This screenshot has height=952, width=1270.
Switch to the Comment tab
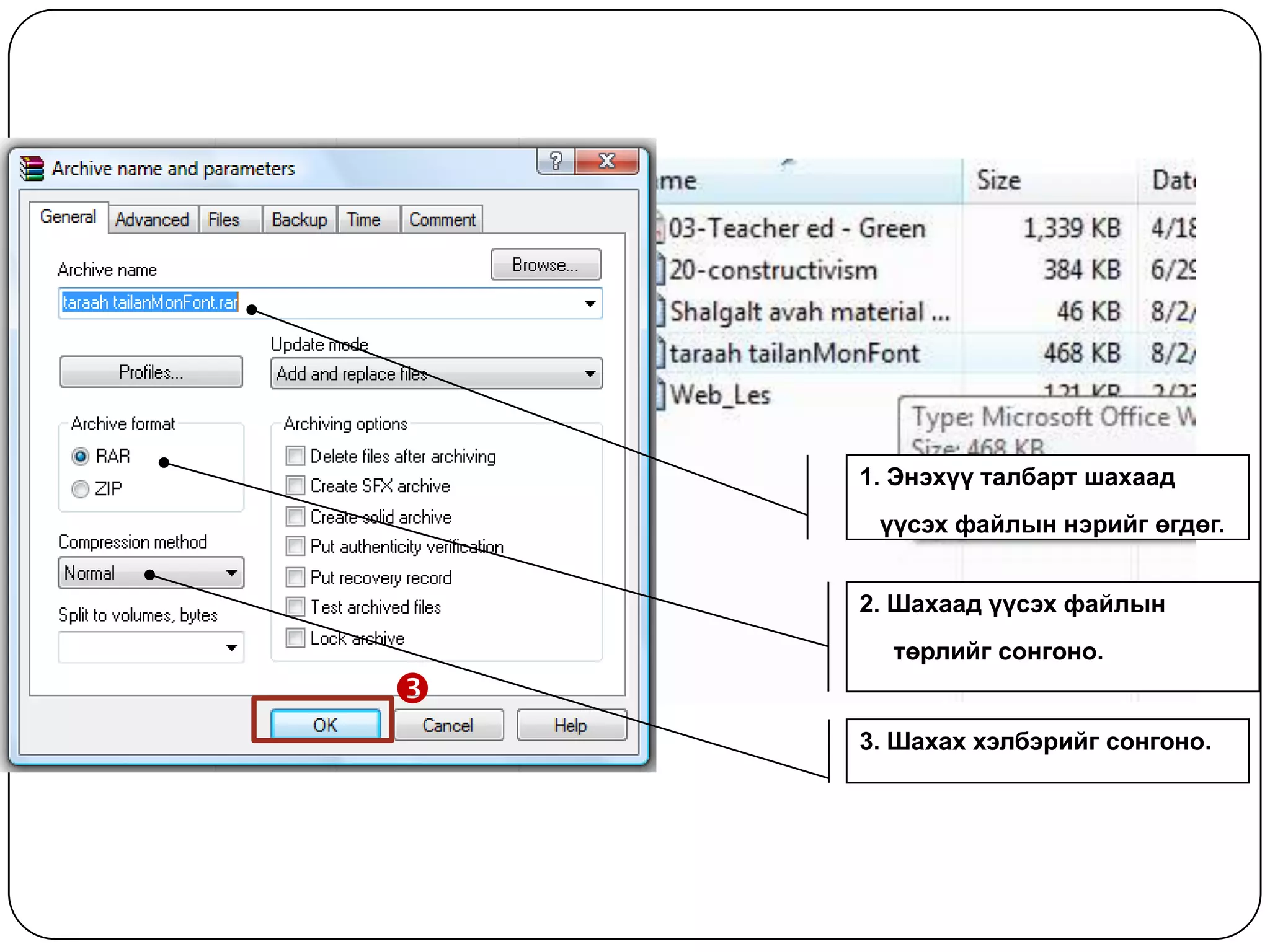[x=442, y=220]
